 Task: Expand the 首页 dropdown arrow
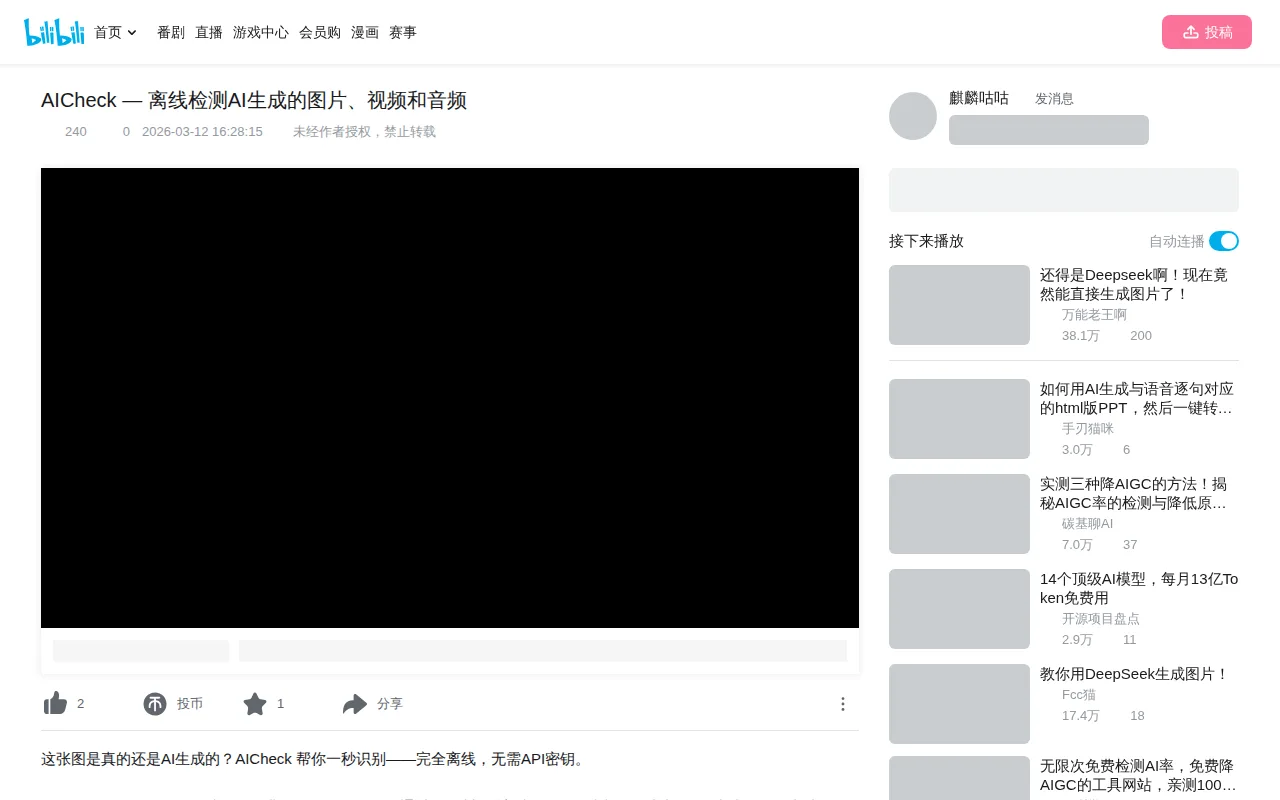click(132, 32)
